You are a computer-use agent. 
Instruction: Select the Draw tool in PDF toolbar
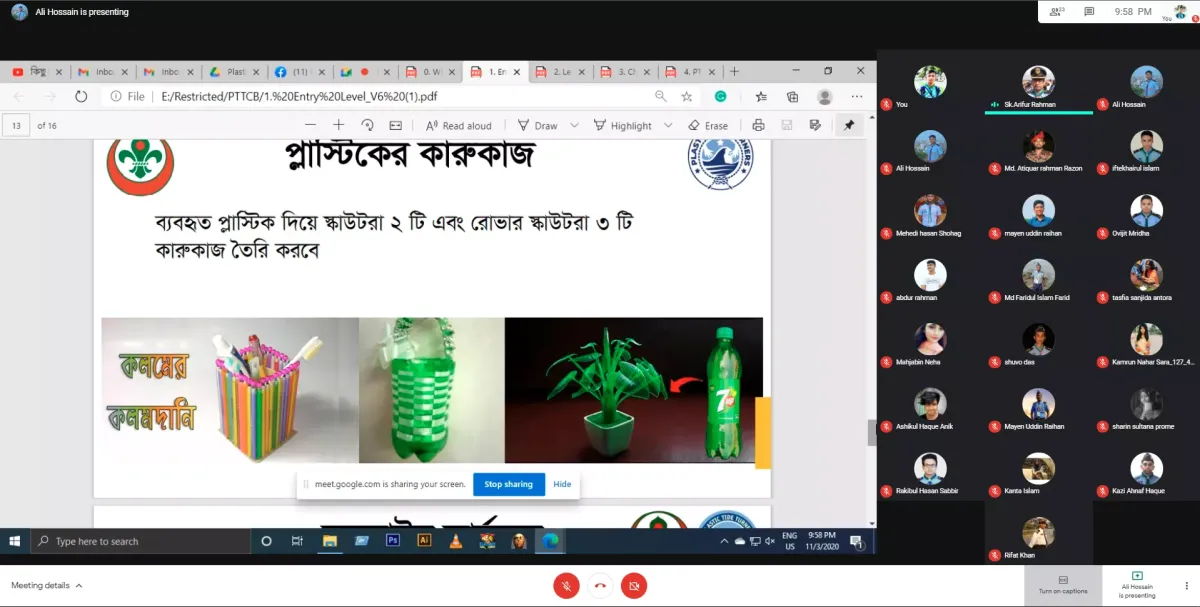point(537,126)
